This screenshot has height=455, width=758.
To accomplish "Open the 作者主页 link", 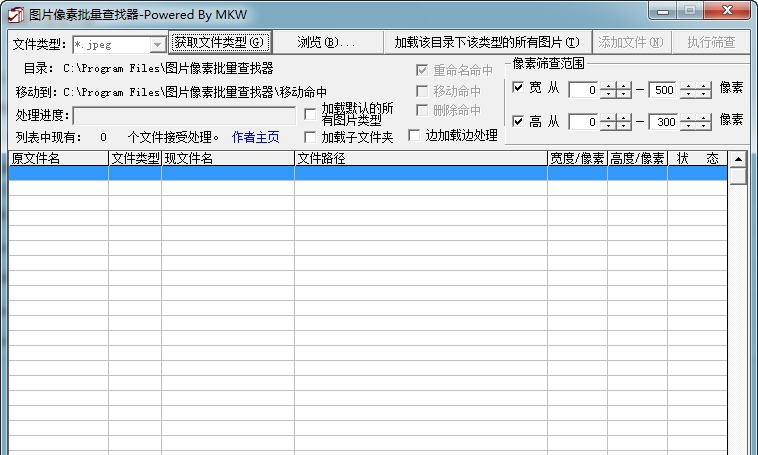I will [255, 137].
